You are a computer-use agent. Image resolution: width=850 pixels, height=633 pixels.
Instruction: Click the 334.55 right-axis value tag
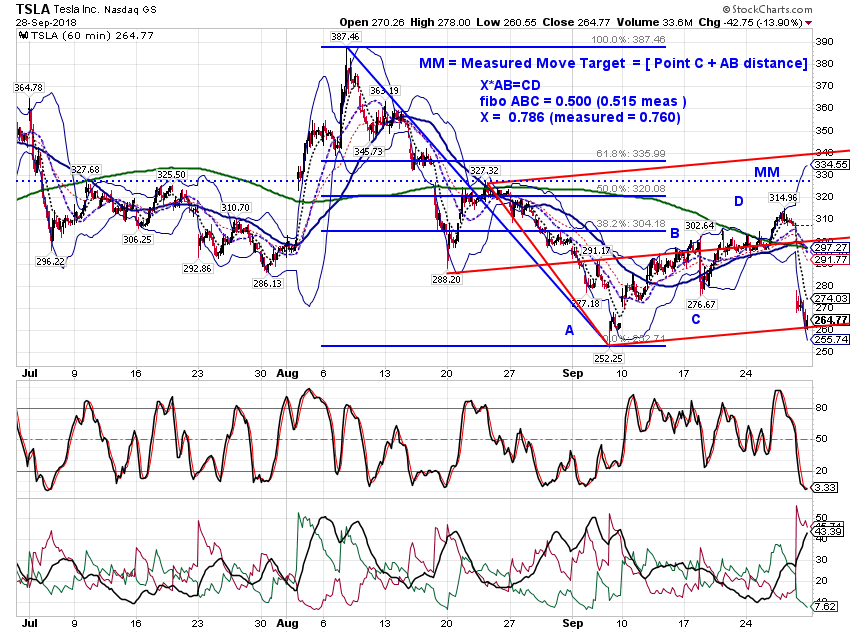point(830,164)
